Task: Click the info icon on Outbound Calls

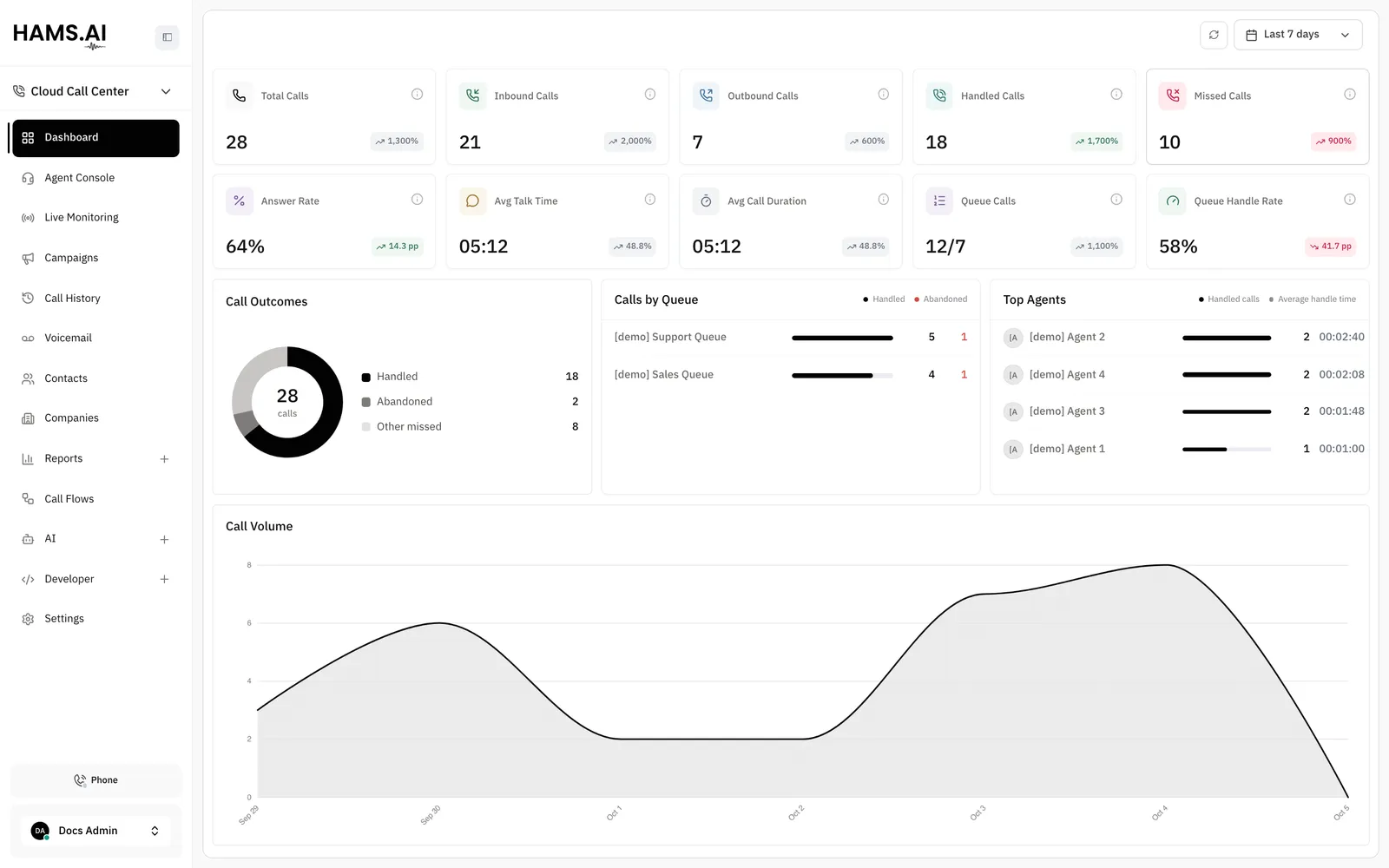Action: click(883, 95)
